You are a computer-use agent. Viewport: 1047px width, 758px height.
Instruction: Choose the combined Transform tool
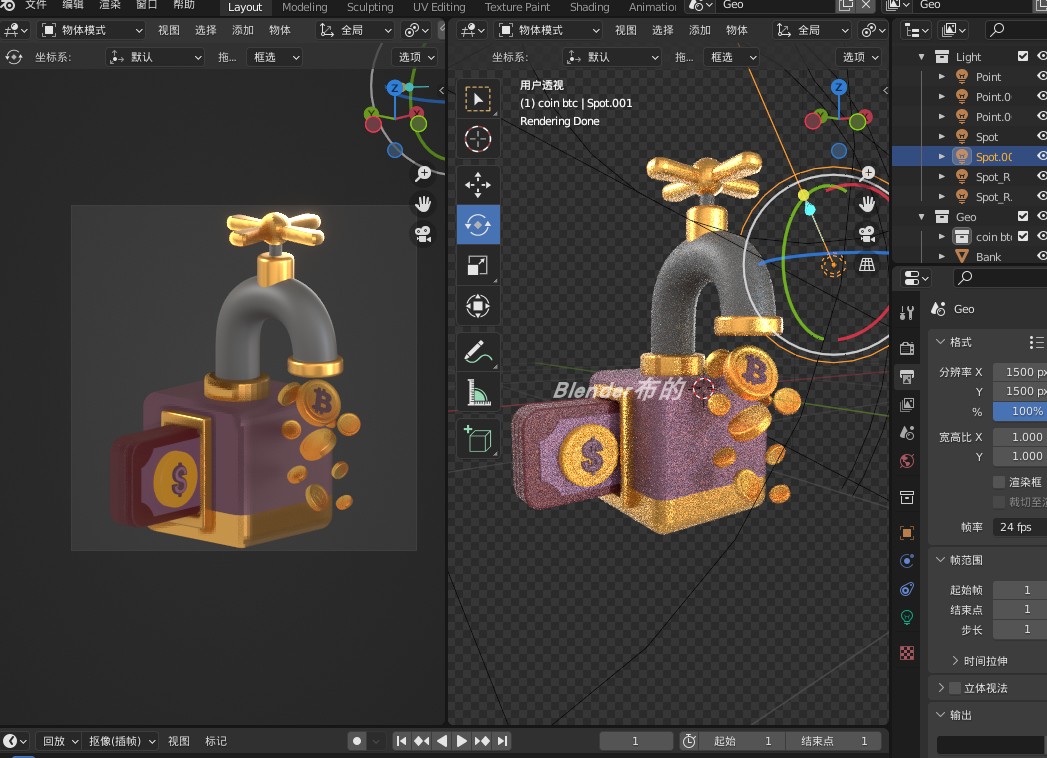(x=477, y=306)
